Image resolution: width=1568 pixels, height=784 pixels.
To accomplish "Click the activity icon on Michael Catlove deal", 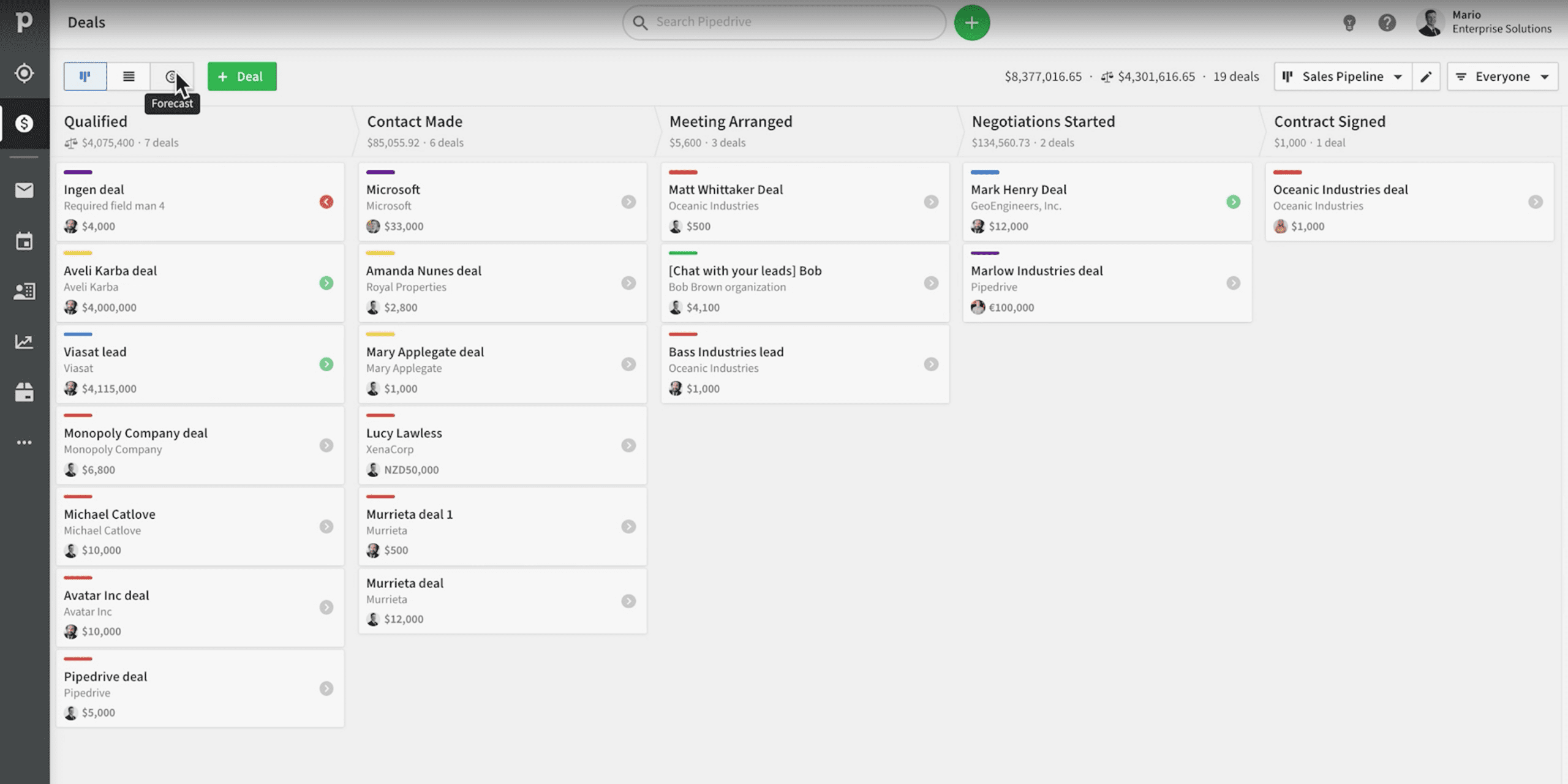I will coord(326,527).
